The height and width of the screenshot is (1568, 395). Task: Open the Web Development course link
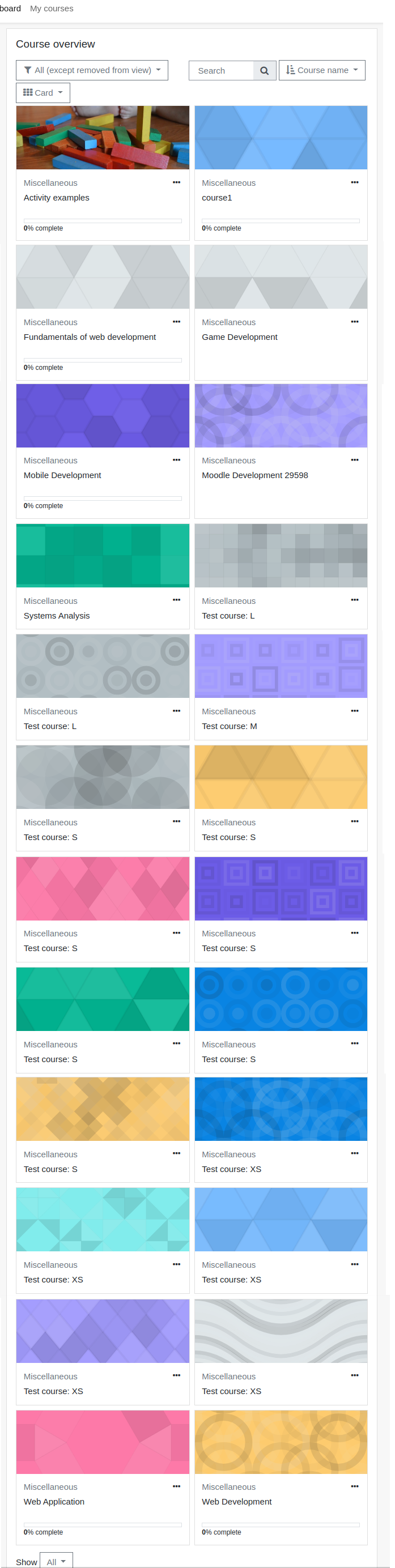click(x=237, y=1502)
